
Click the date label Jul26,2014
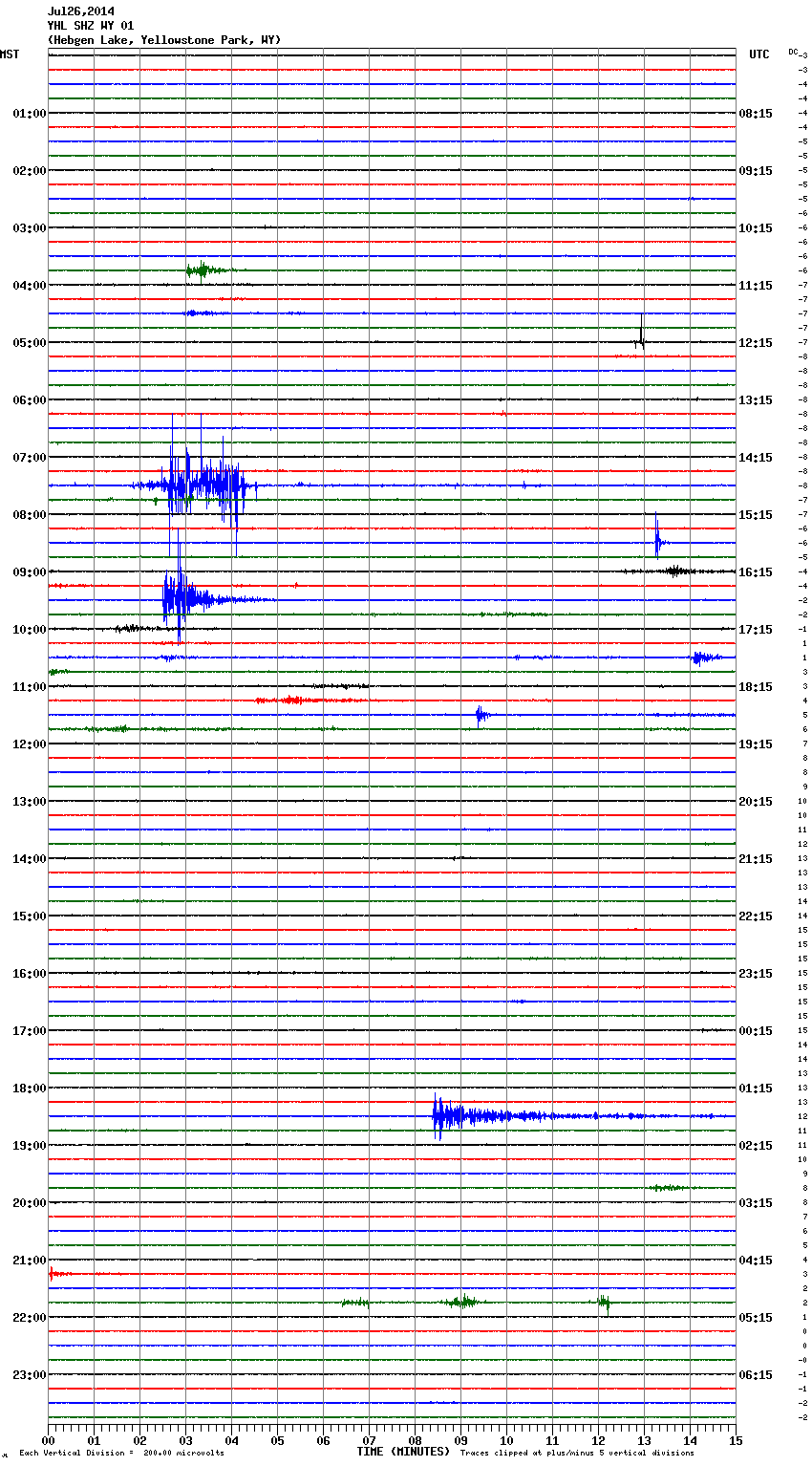(x=81, y=11)
